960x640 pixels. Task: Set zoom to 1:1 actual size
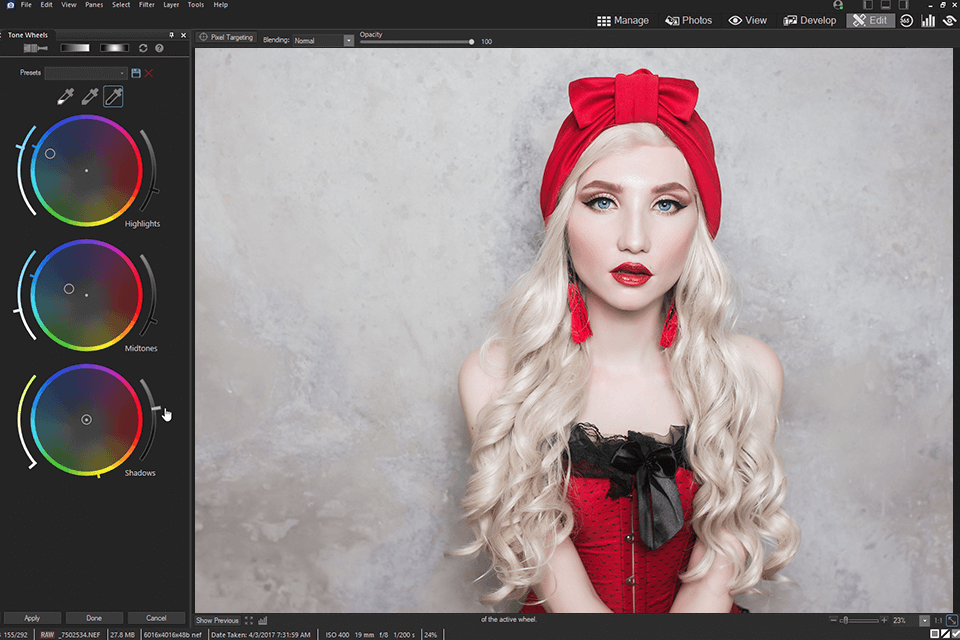(x=938, y=620)
